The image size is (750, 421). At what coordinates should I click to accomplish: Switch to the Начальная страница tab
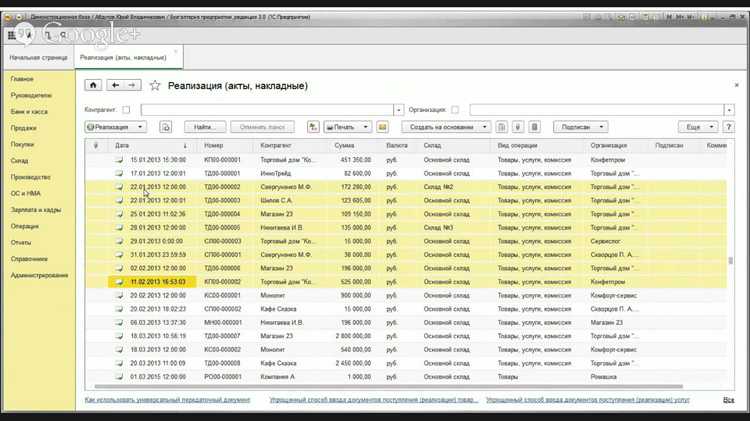(x=37, y=58)
